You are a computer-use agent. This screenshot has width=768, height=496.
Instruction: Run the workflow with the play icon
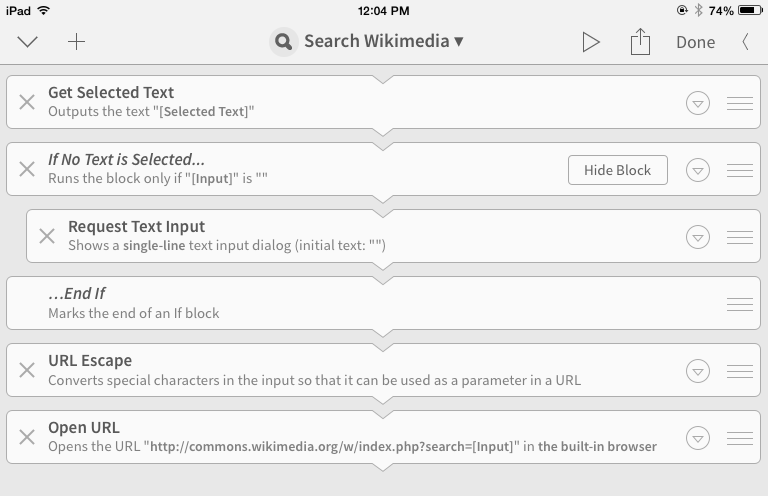point(591,42)
